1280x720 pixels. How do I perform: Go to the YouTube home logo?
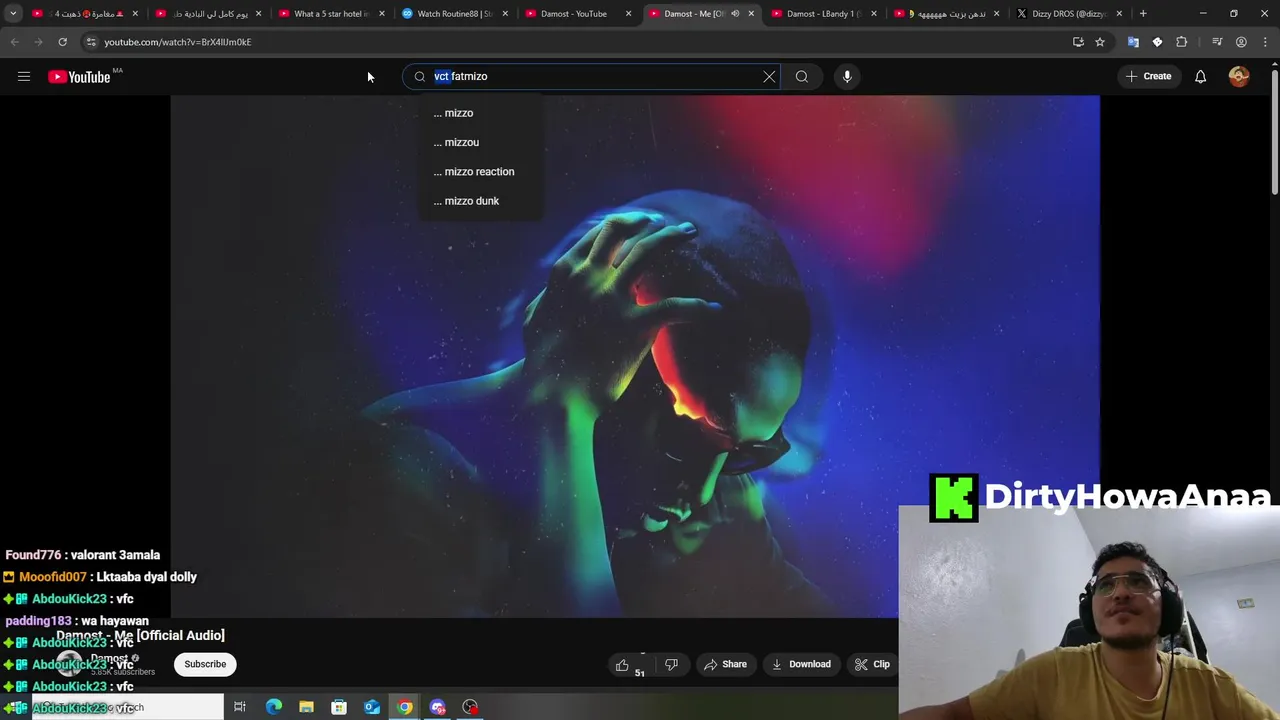point(79,77)
